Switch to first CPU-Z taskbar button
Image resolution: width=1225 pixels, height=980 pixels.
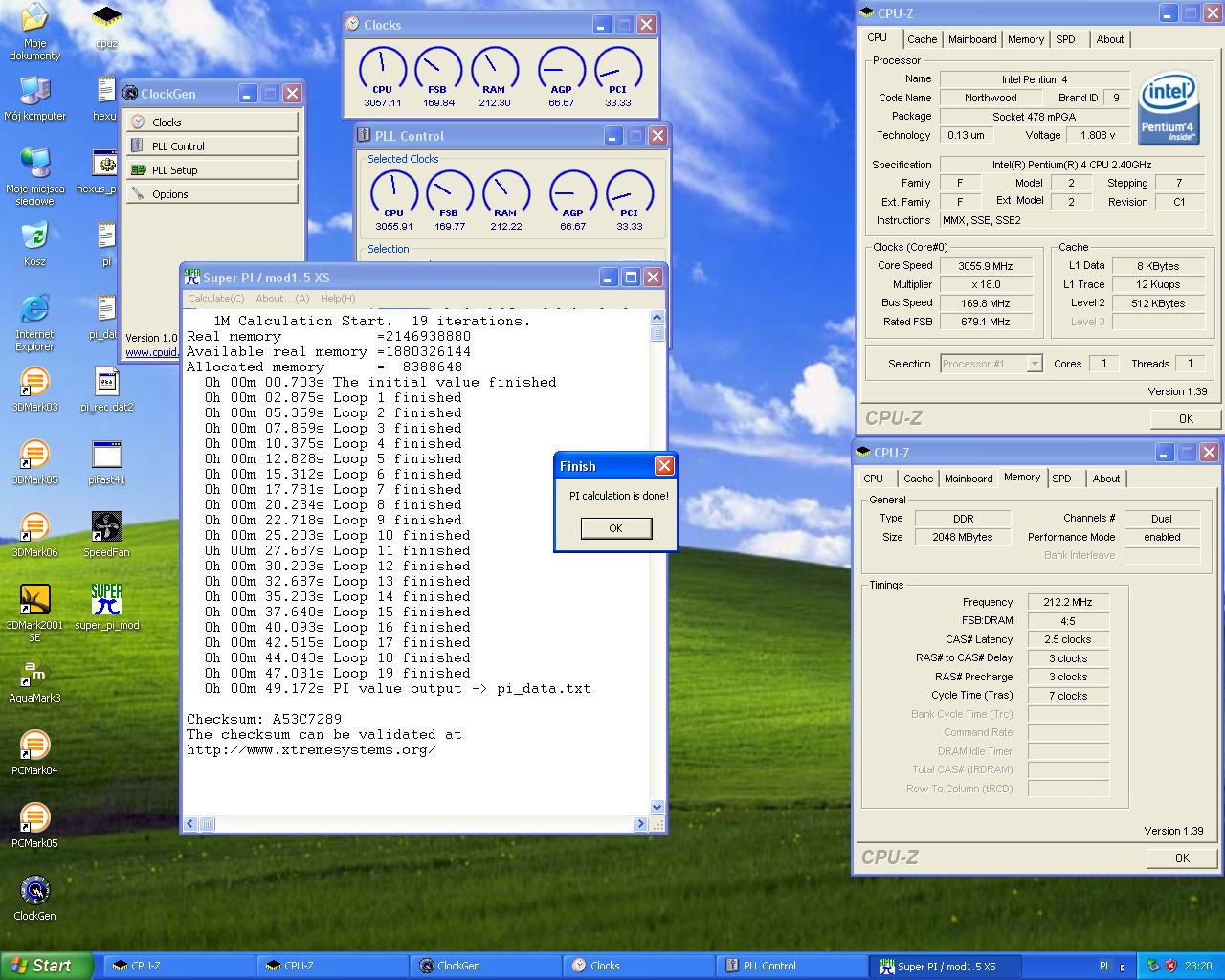pos(178,966)
